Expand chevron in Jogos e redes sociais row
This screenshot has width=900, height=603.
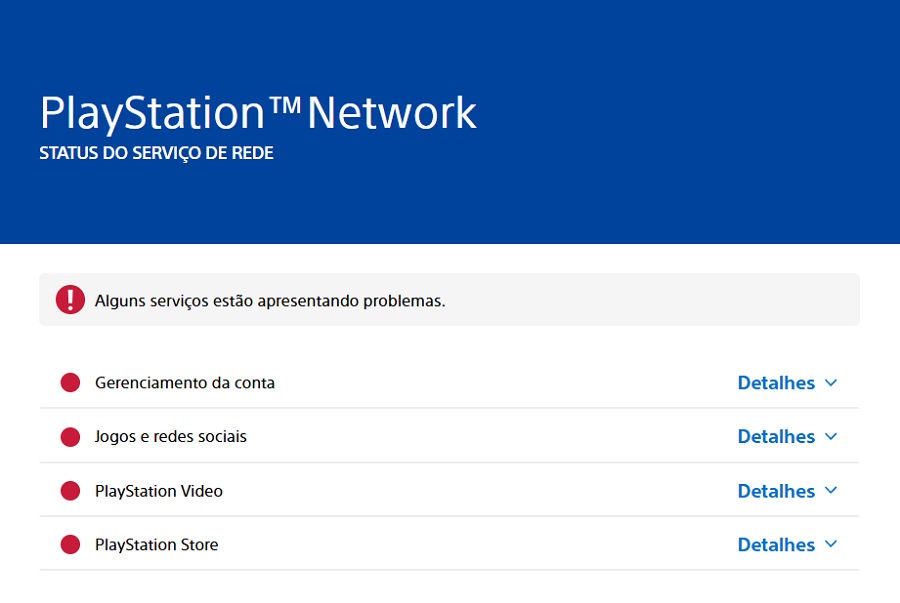pyautogui.click(x=831, y=437)
